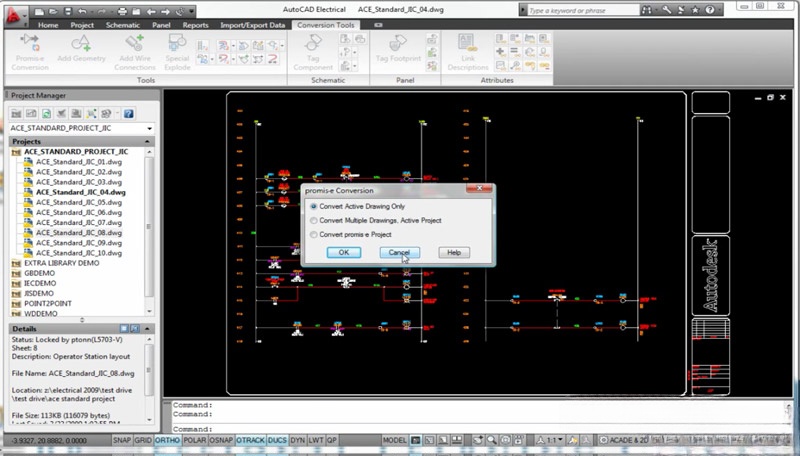800x456 pixels.
Task: Select the GBDEMO project in tree
Action: 39,273
